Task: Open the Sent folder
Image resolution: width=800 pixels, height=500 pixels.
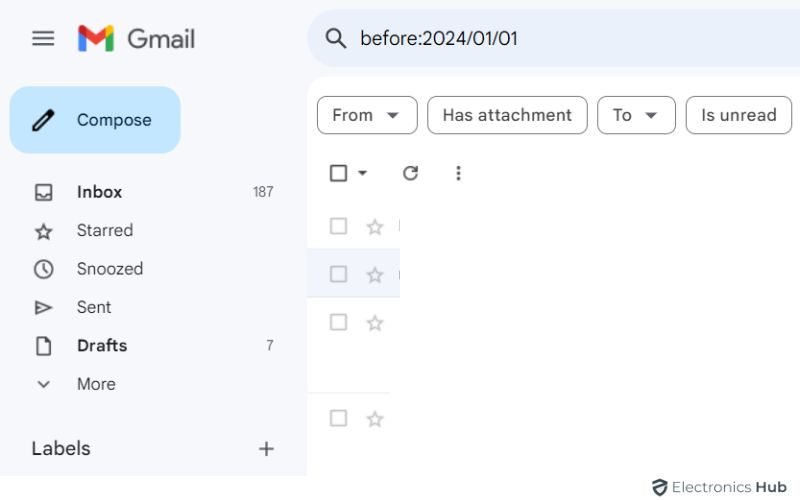Action: point(94,307)
